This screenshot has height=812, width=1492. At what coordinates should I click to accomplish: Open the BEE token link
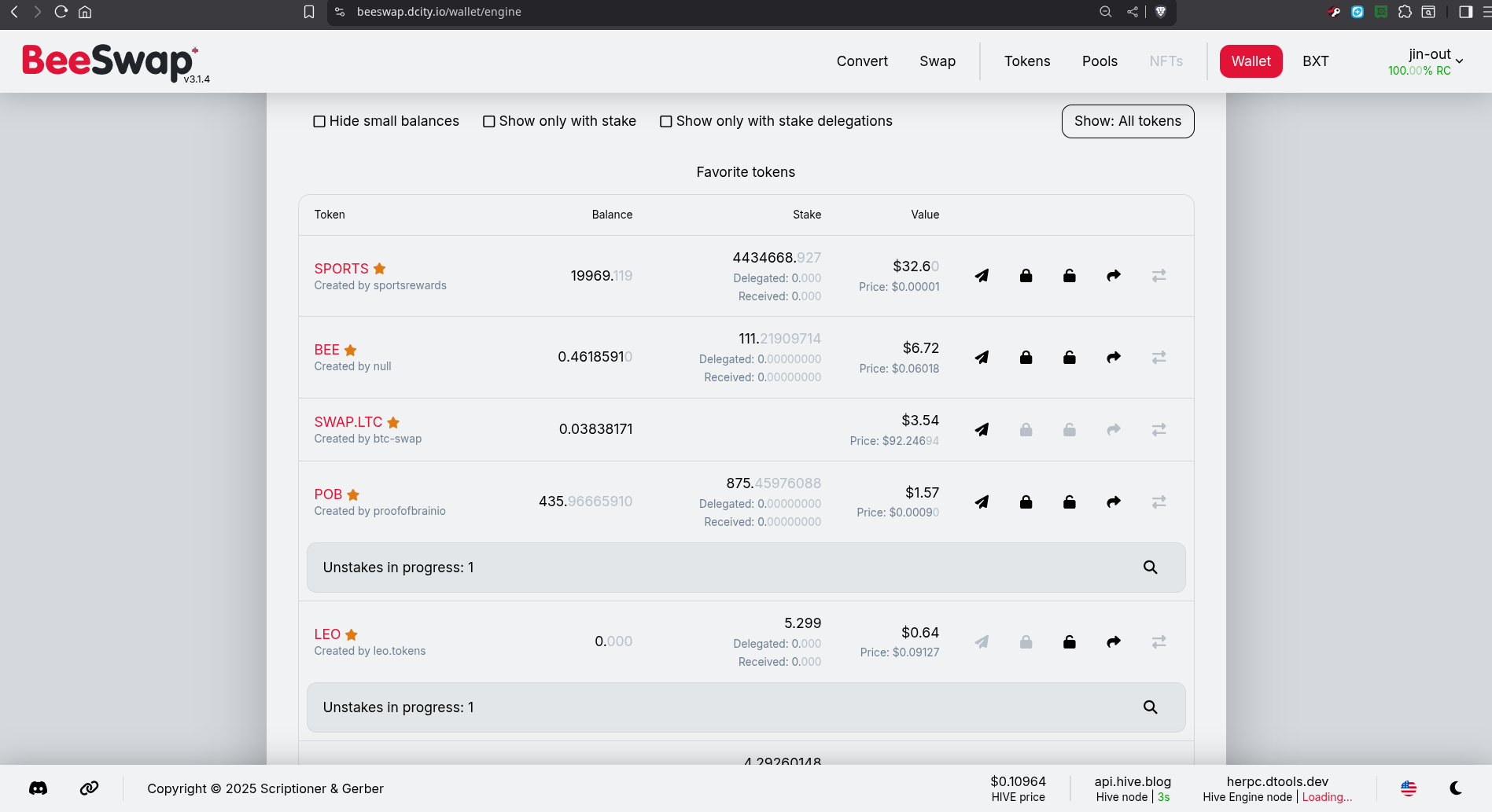click(x=326, y=350)
